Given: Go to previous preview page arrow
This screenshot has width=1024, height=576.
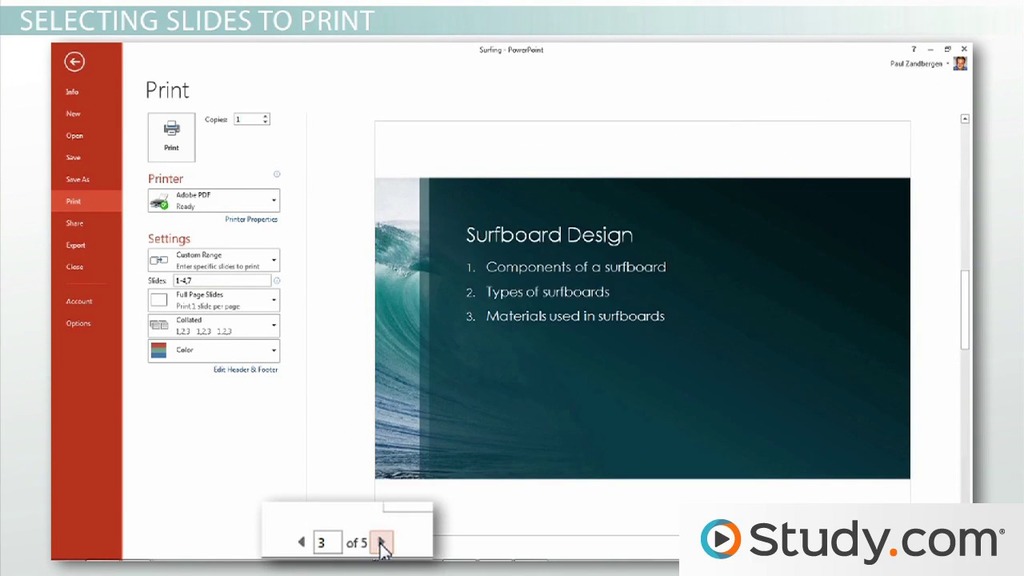Looking at the screenshot, I should tap(301, 542).
